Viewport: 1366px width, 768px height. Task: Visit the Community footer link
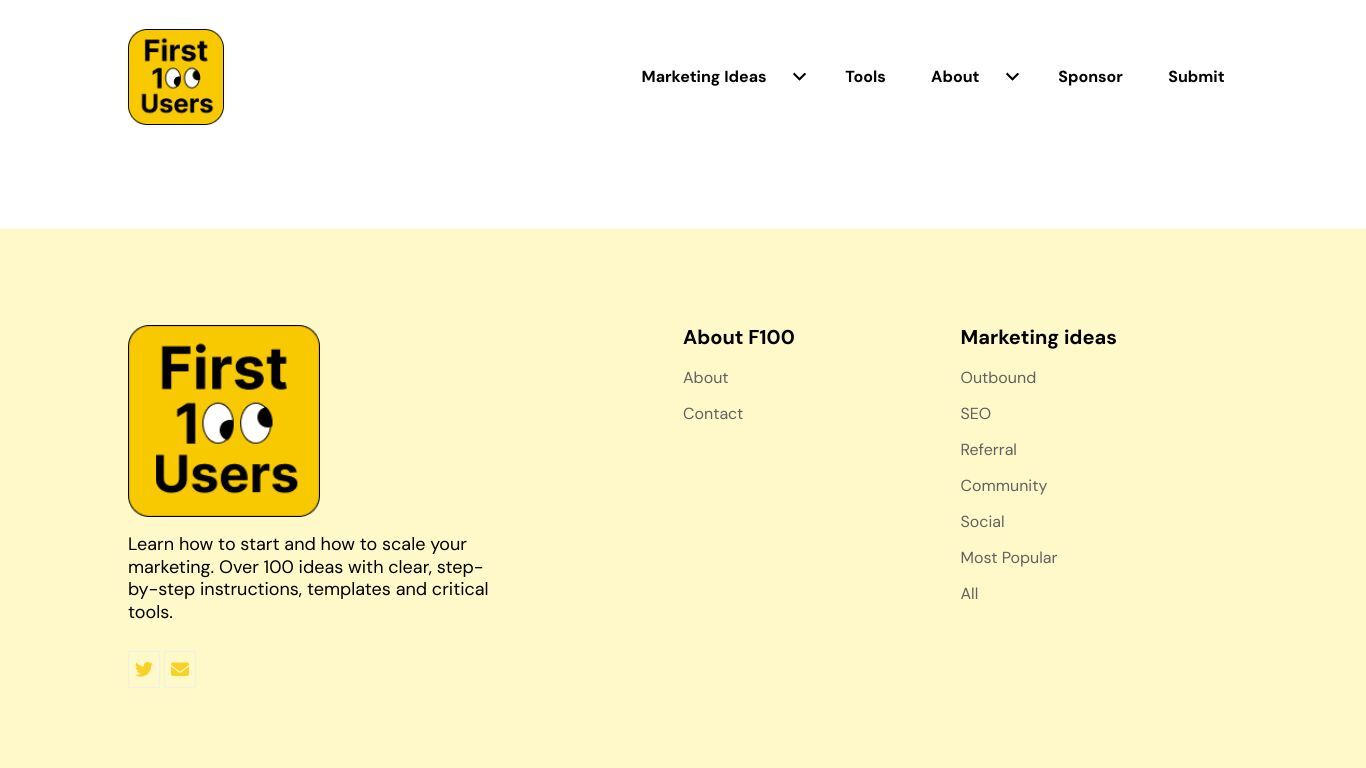pos(1004,486)
